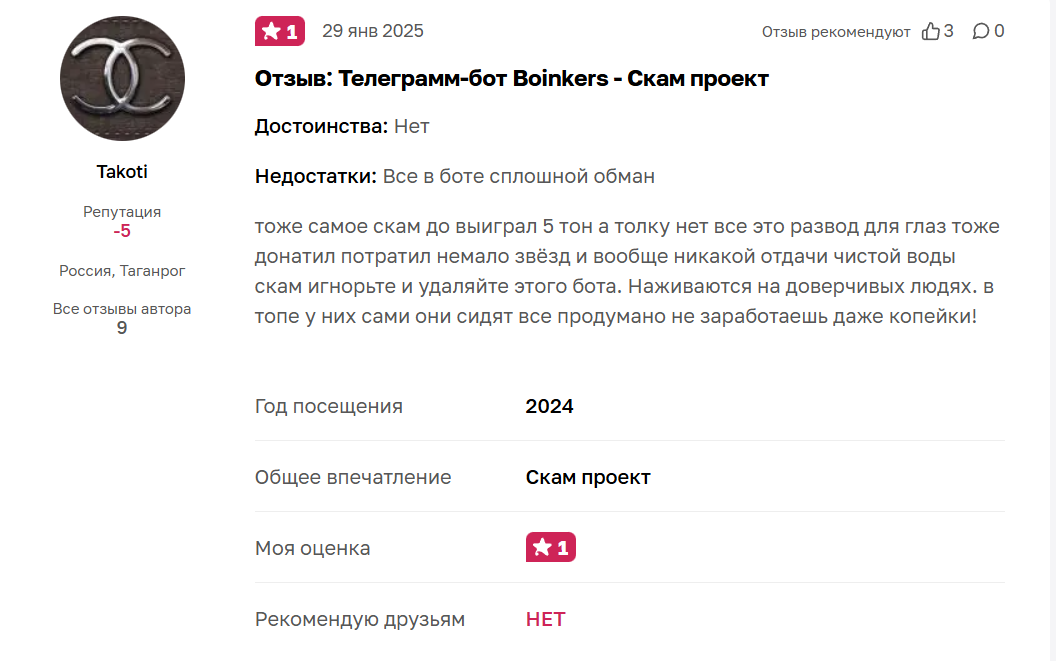Screen dimensions: 1056x661
Task: Open comments via speech bubble icon
Action: click(981, 31)
